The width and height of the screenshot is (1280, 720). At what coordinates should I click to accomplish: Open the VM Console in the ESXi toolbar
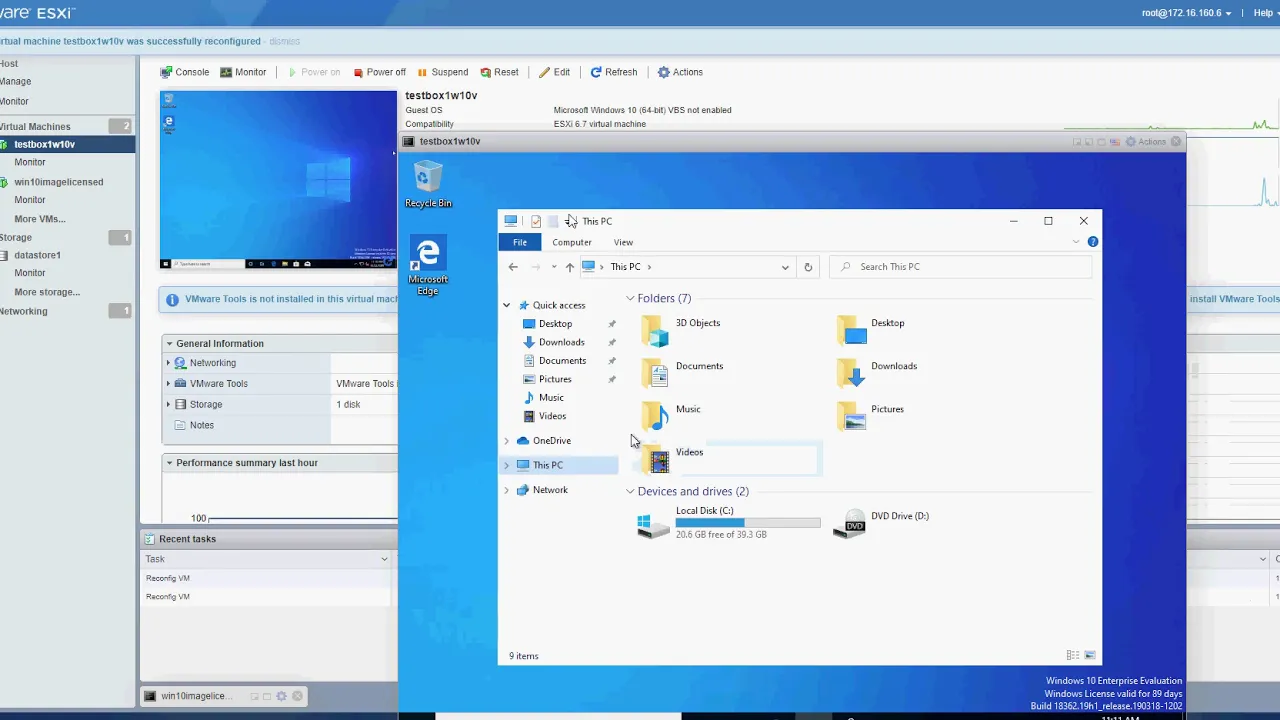(x=185, y=72)
